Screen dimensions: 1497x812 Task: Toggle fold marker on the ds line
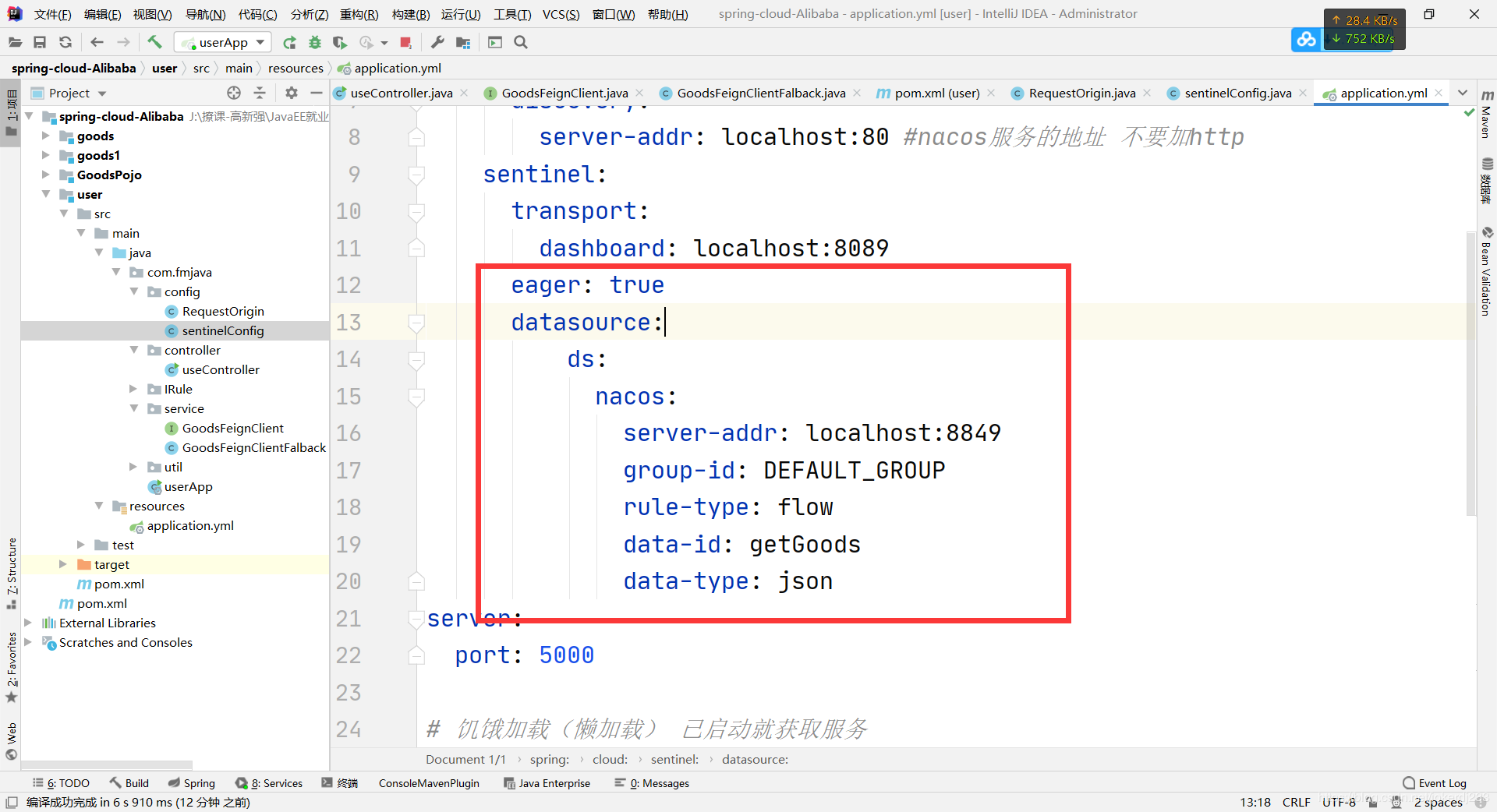coord(416,359)
